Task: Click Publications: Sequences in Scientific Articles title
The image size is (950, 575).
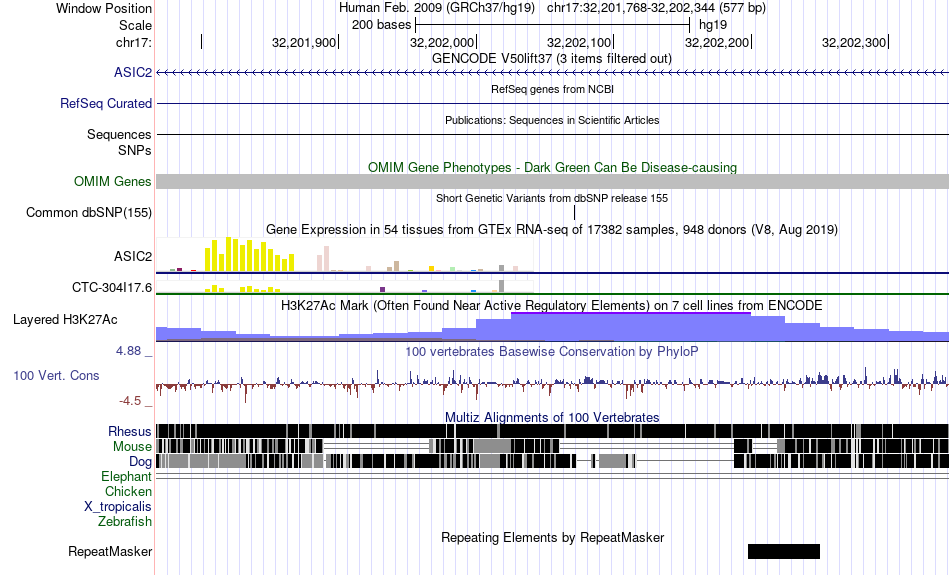Action: tap(552, 120)
